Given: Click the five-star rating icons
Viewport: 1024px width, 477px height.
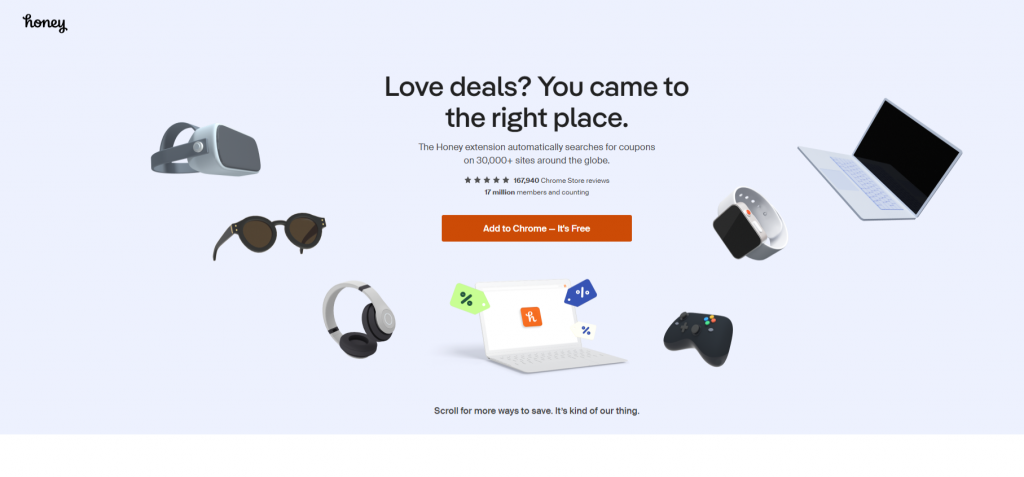Looking at the screenshot, I should coord(487,180).
